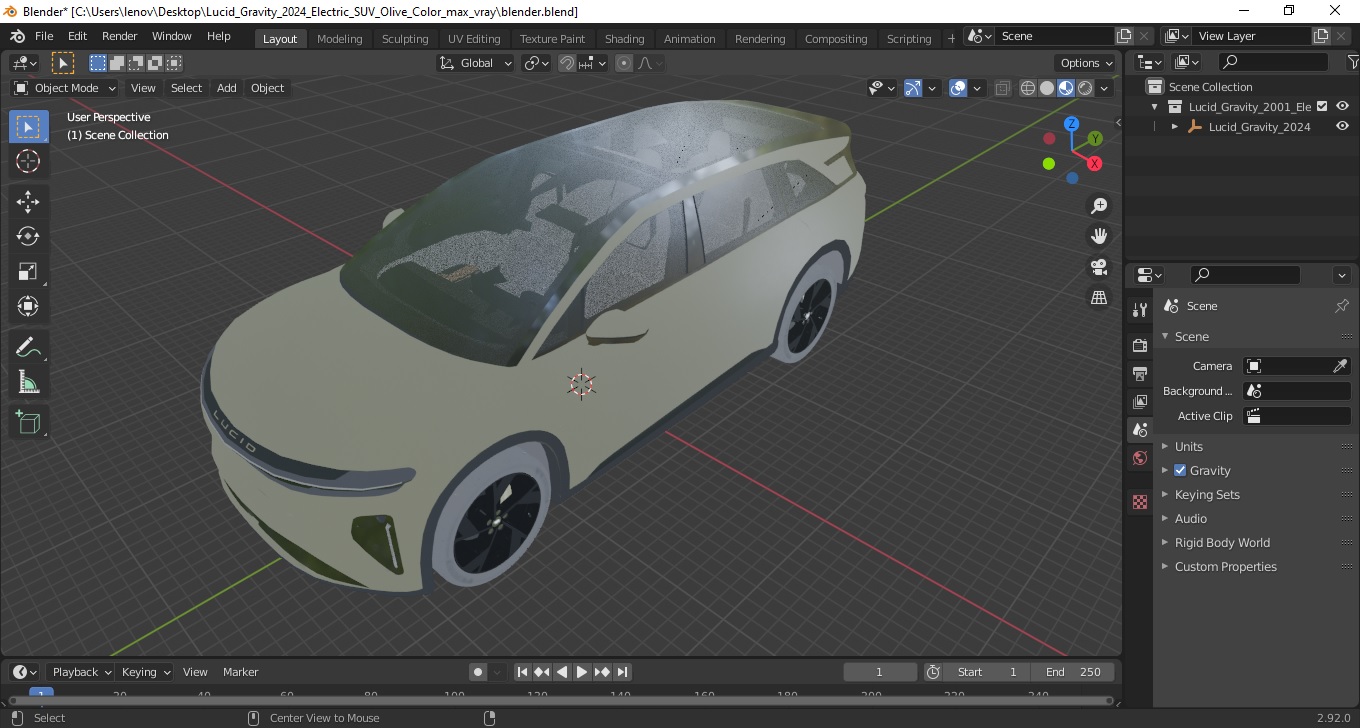This screenshot has width=1360, height=728.
Task: Click the pan view hand gizmo
Action: [1099, 236]
